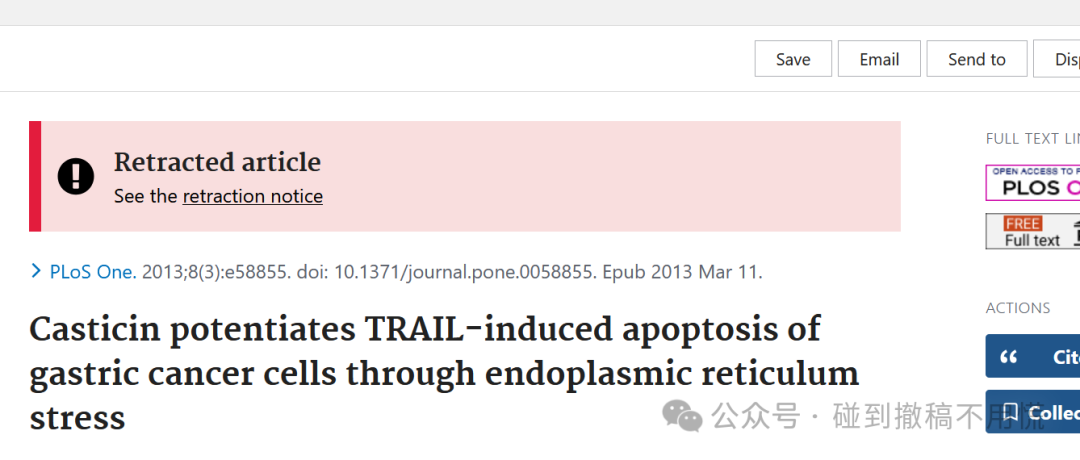
Task: Open the retraction notice link
Action: pos(252,196)
